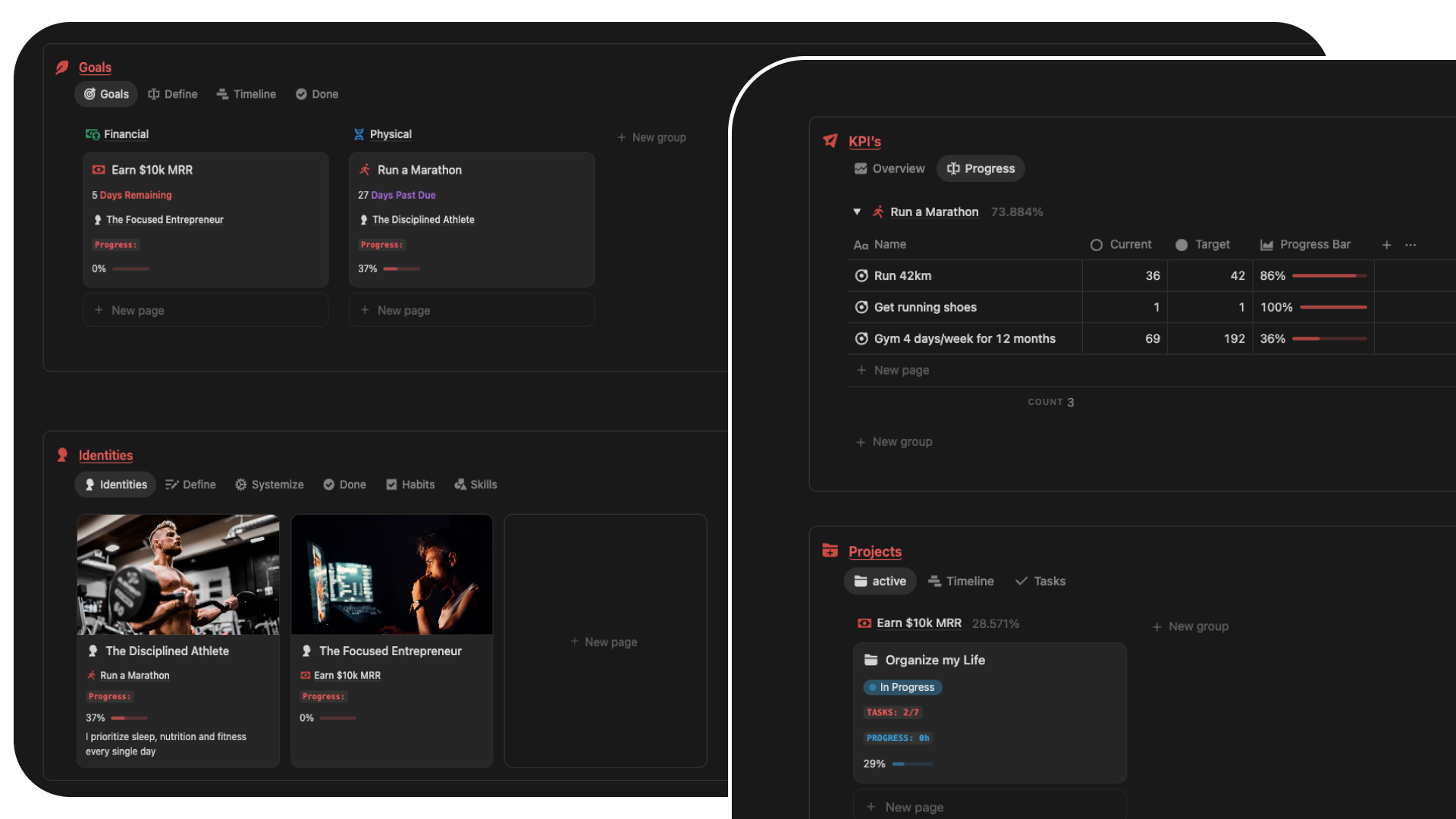Switch to the Goals Define tab
This screenshot has width=1456, height=819.
(x=173, y=94)
